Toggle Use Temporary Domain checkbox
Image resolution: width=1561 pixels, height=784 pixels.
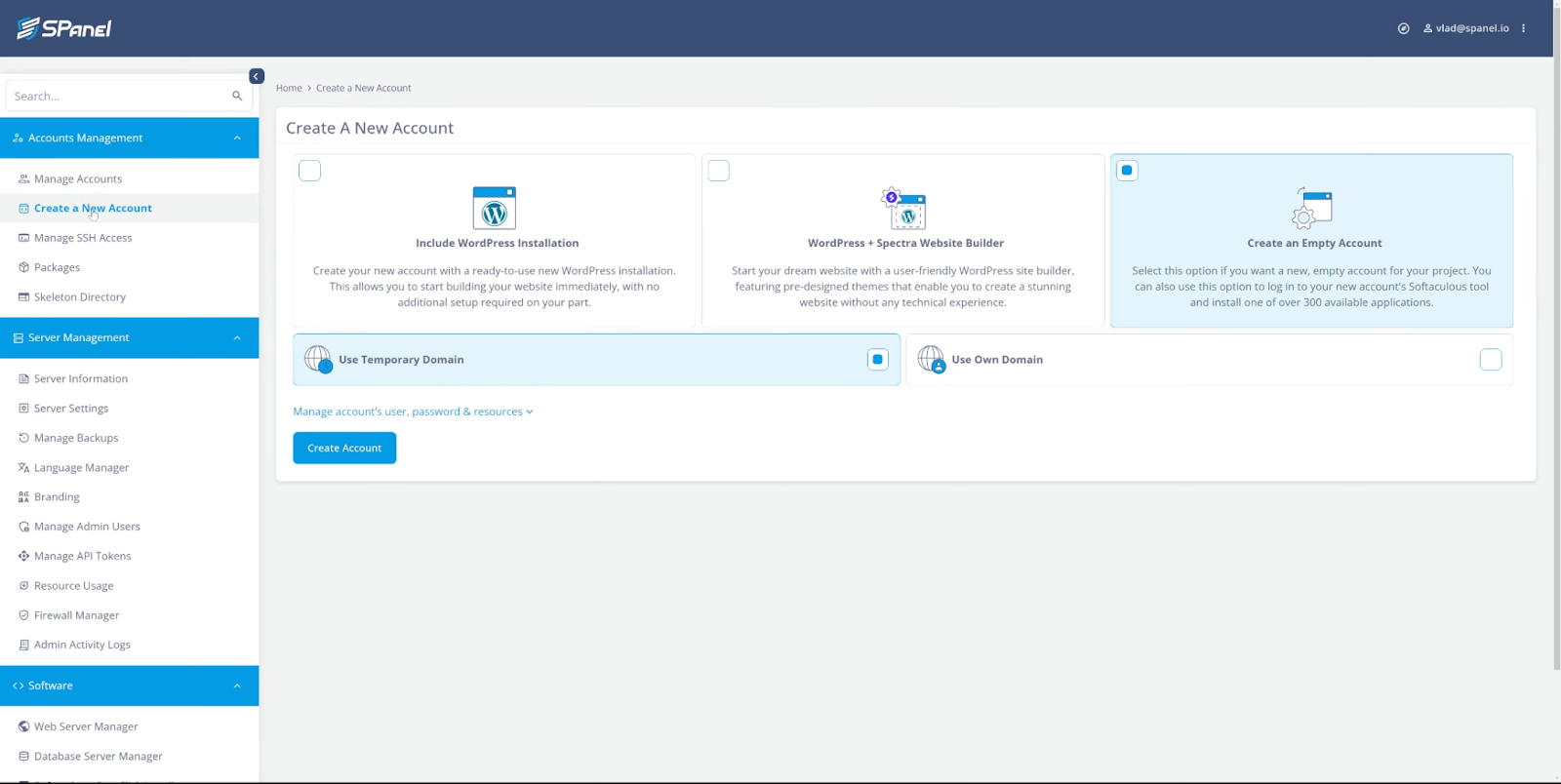[x=878, y=360]
